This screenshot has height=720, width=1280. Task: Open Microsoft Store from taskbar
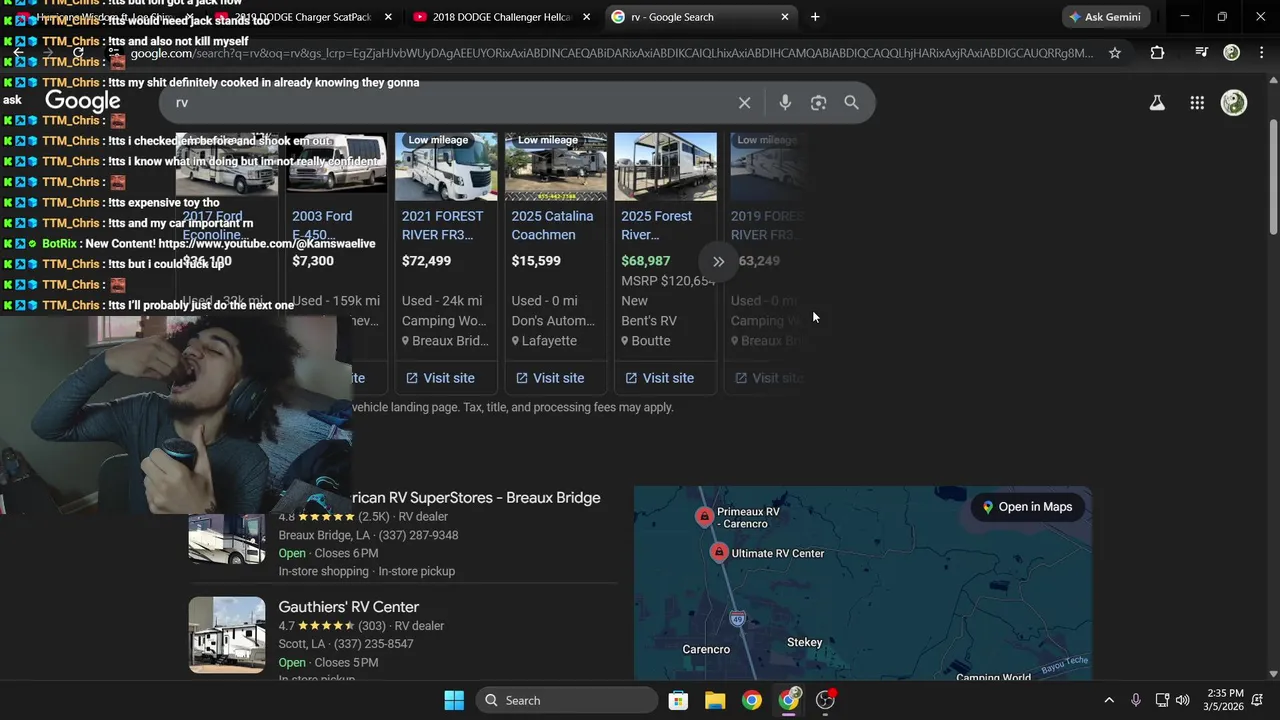point(678,700)
